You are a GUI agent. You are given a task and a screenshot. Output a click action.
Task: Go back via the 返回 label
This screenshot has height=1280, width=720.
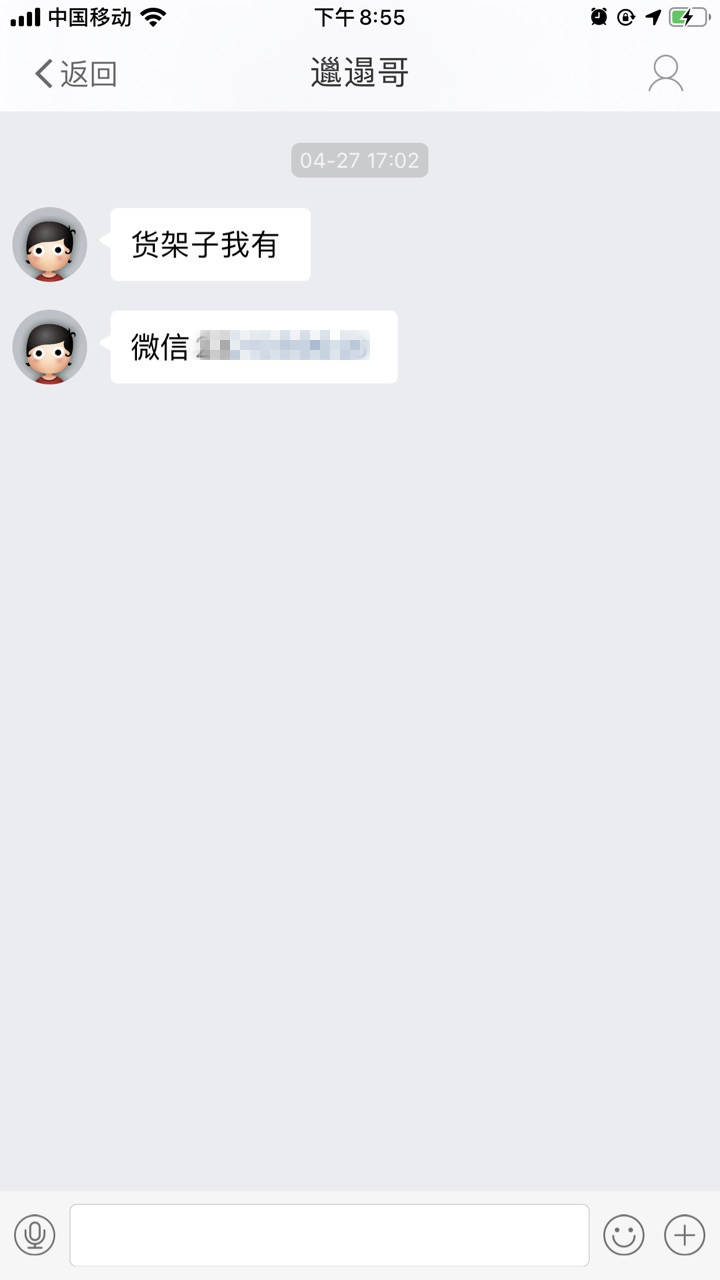(x=89, y=74)
